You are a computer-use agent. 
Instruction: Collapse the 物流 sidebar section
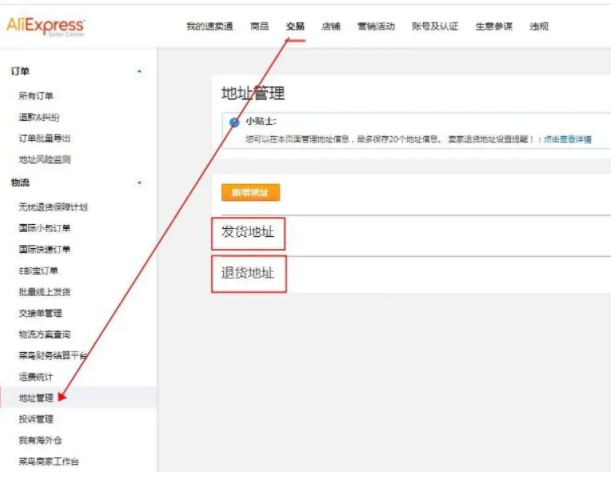pyautogui.click(x=139, y=182)
